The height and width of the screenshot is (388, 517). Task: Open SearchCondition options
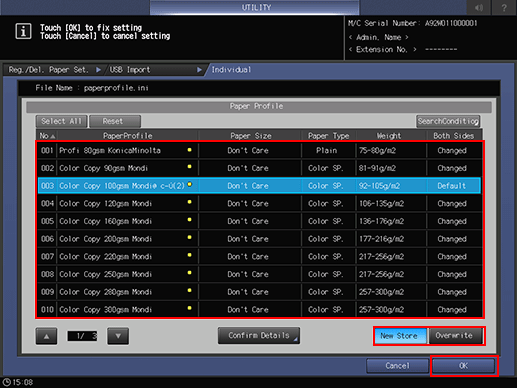click(x=448, y=121)
